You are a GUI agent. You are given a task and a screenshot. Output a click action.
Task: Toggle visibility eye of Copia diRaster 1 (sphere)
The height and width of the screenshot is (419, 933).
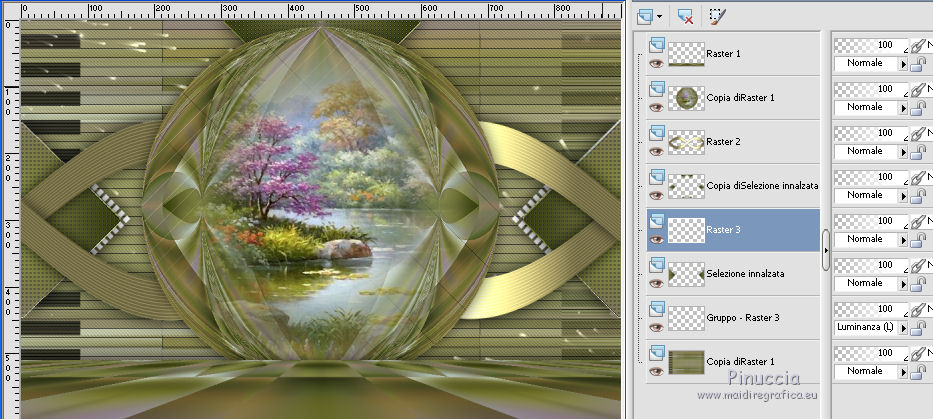point(656,107)
